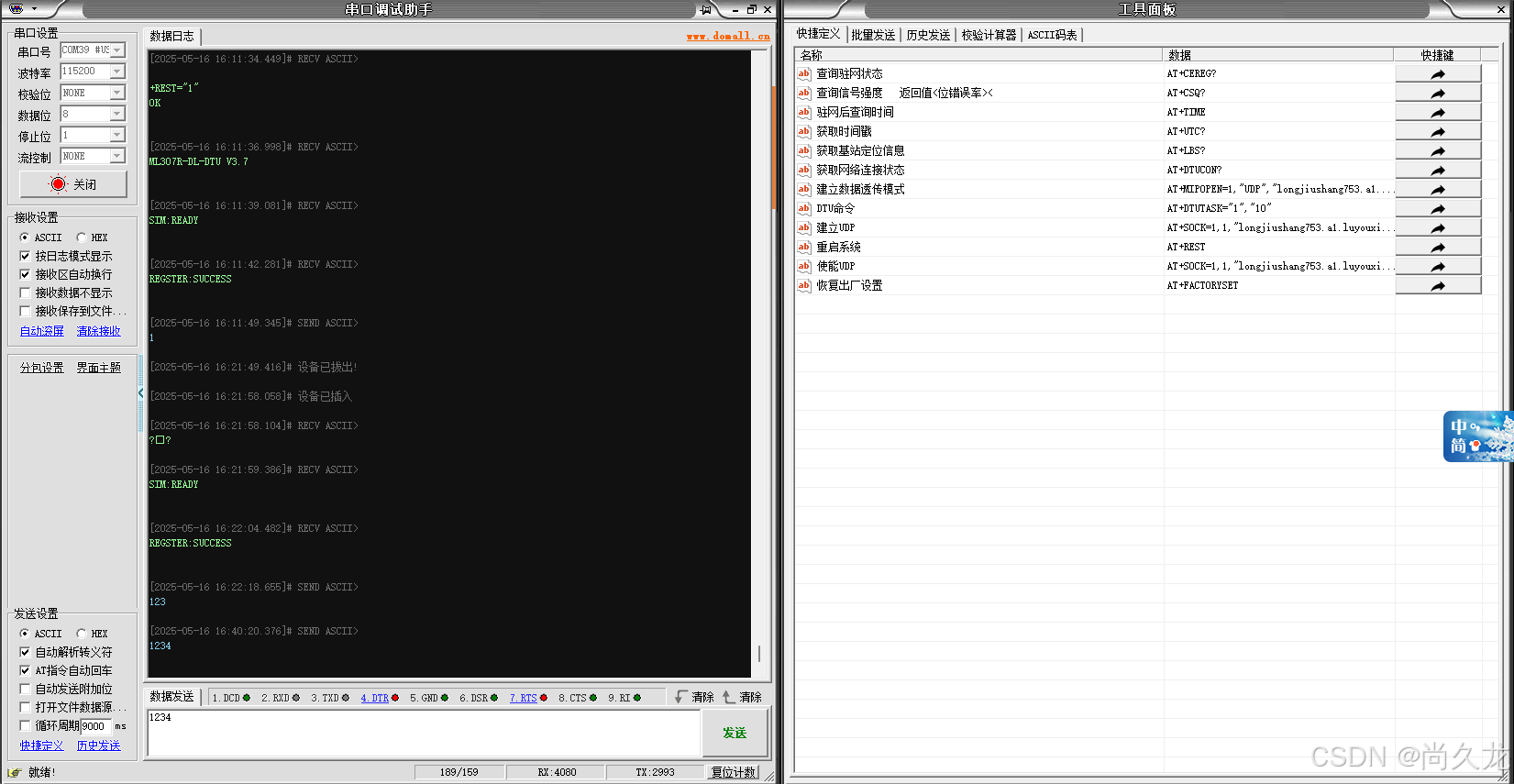
Task: Toggle 自动解析转义符 checkbox
Action: tap(25, 652)
